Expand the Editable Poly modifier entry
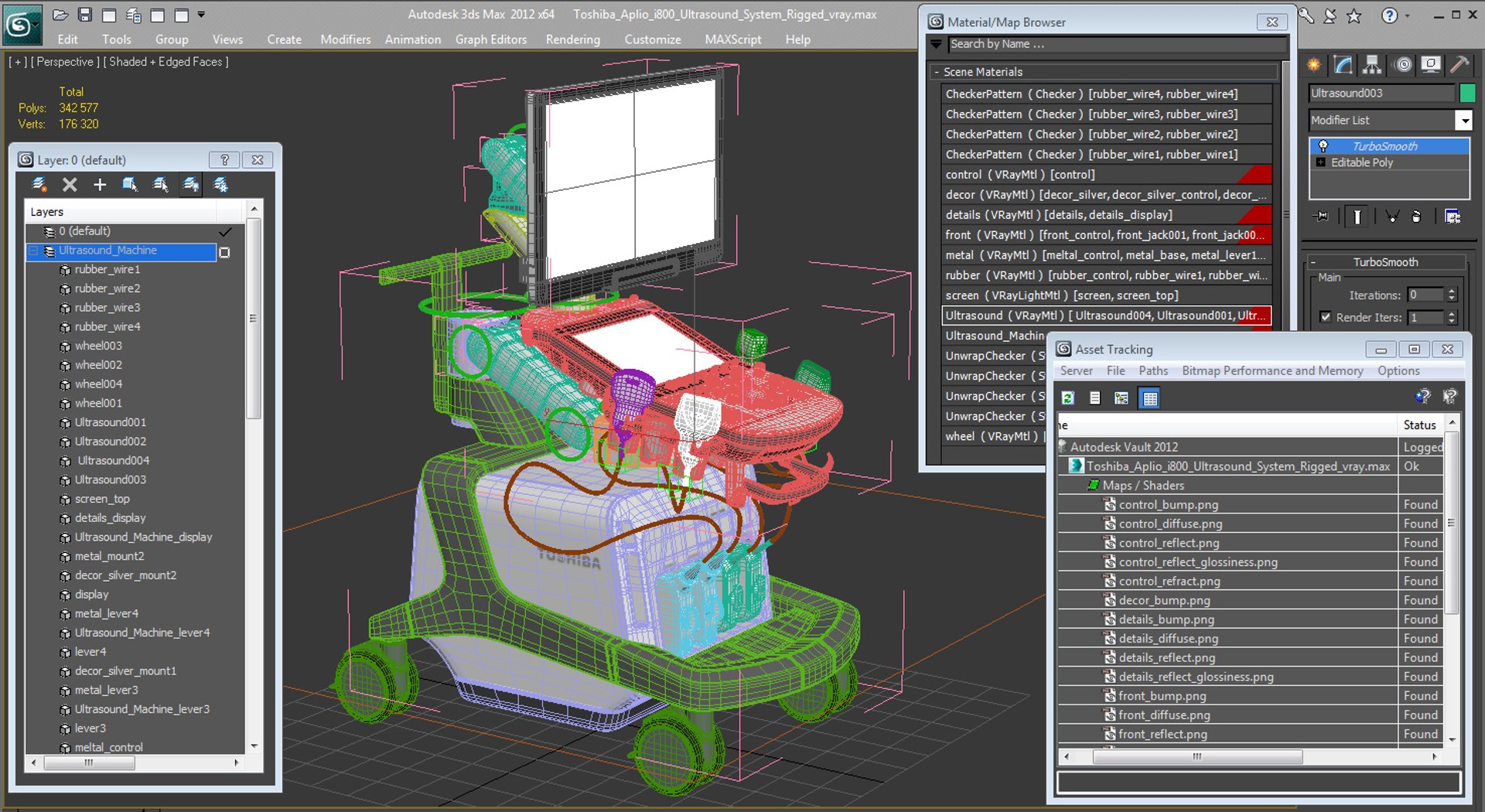Screen dimensions: 1485x812 point(1320,162)
